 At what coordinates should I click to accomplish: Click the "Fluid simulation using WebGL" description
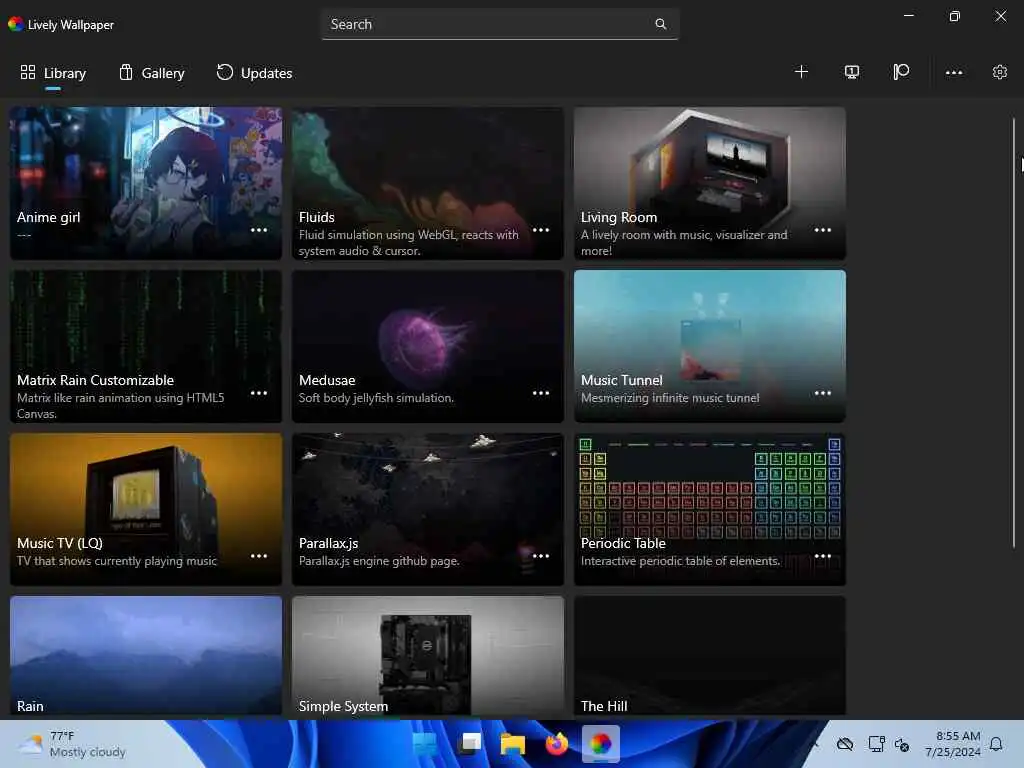409,243
